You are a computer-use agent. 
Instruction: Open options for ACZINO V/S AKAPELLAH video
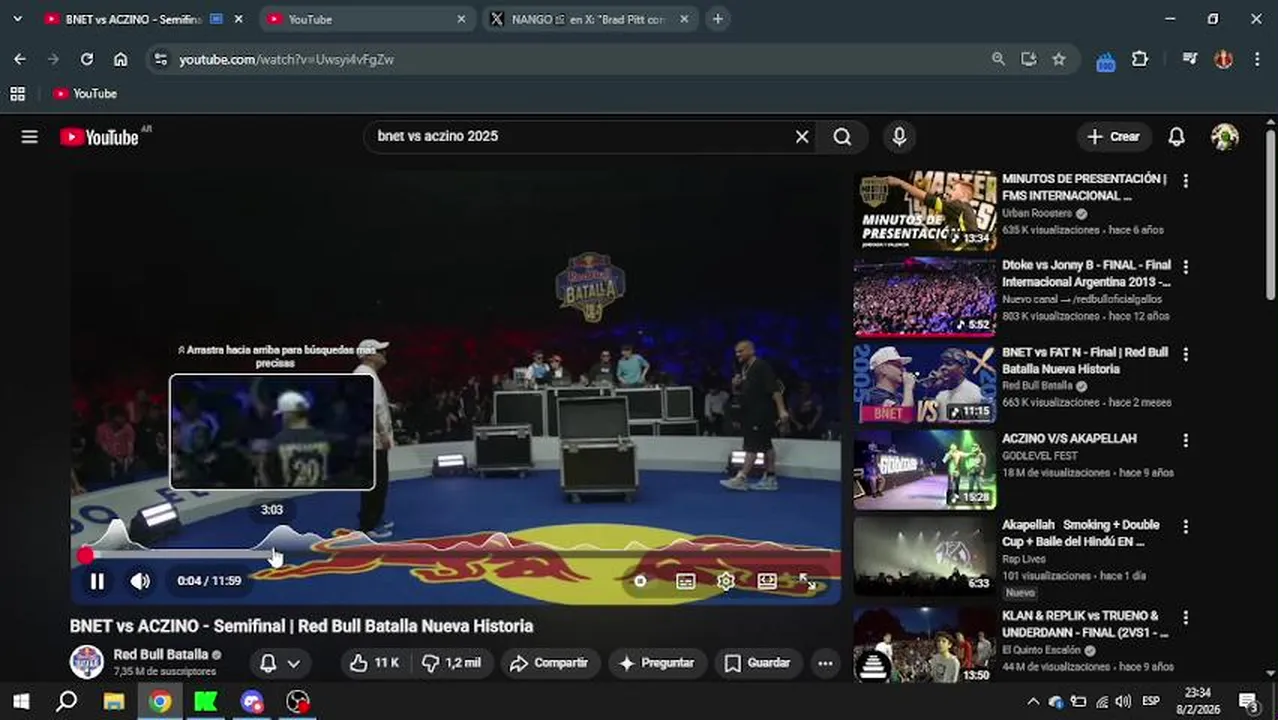pyautogui.click(x=1185, y=440)
